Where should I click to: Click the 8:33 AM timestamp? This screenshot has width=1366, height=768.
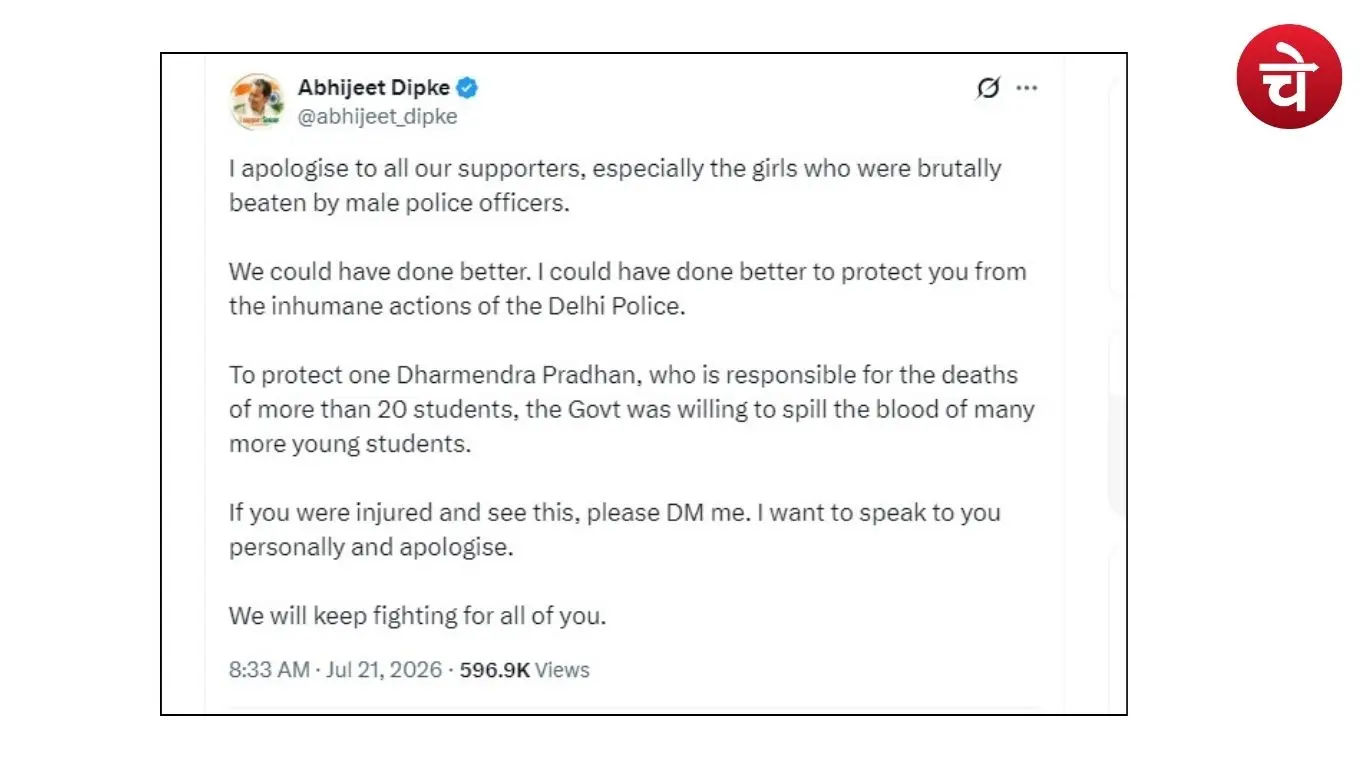pos(269,670)
